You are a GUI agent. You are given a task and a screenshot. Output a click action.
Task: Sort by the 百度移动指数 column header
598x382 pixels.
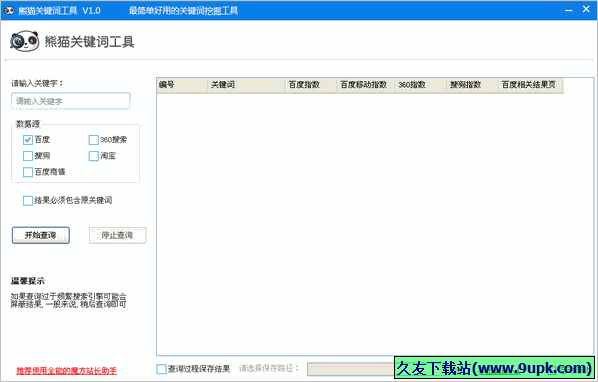(366, 85)
